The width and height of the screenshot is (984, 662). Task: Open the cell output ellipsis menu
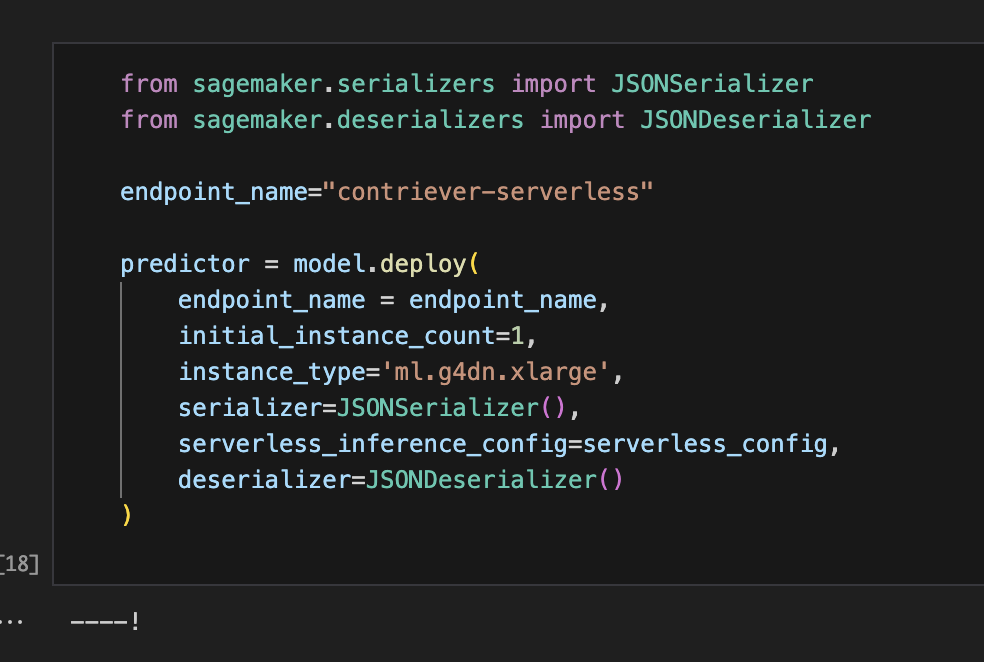[11, 622]
